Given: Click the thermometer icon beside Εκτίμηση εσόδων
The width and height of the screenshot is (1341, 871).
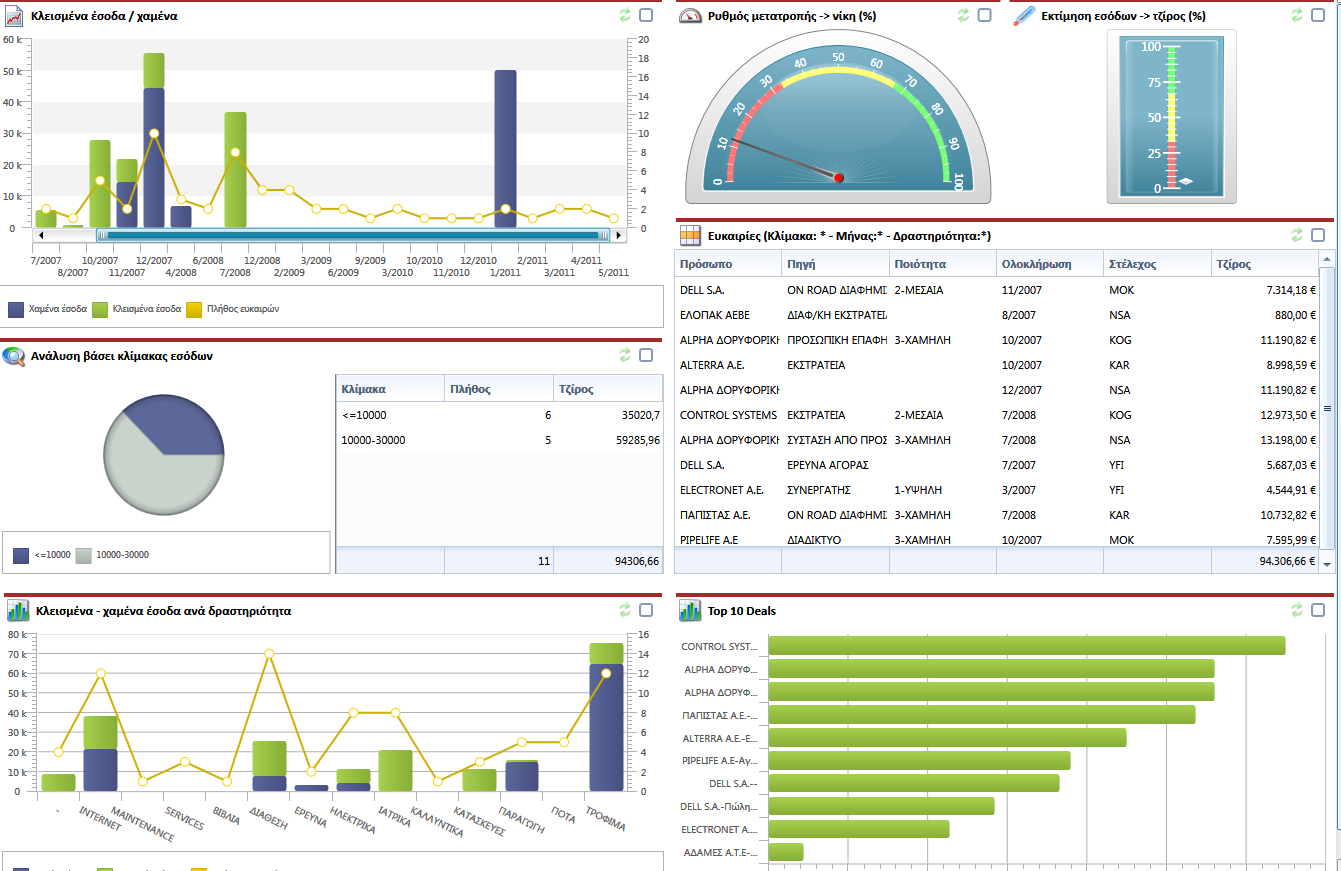Looking at the screenshot, I should pyautogui.click(x=1024, y=16).
